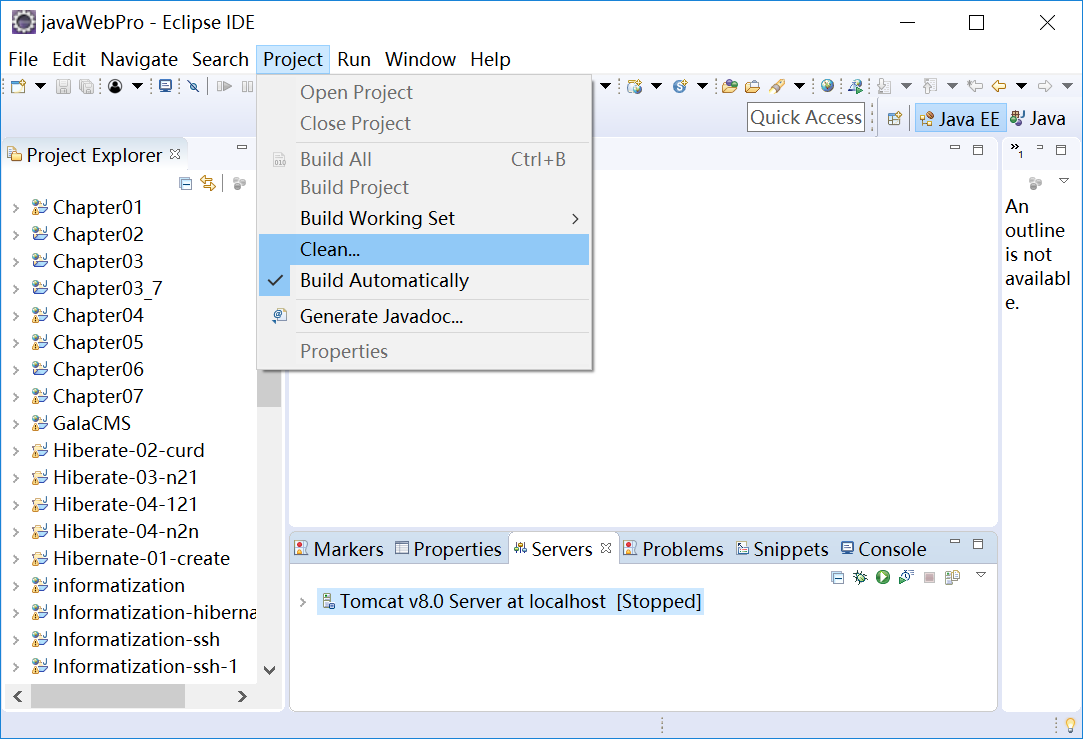1083x739 pixels.
Task: Click the Open Perspective icon
Action: [894, 119]
